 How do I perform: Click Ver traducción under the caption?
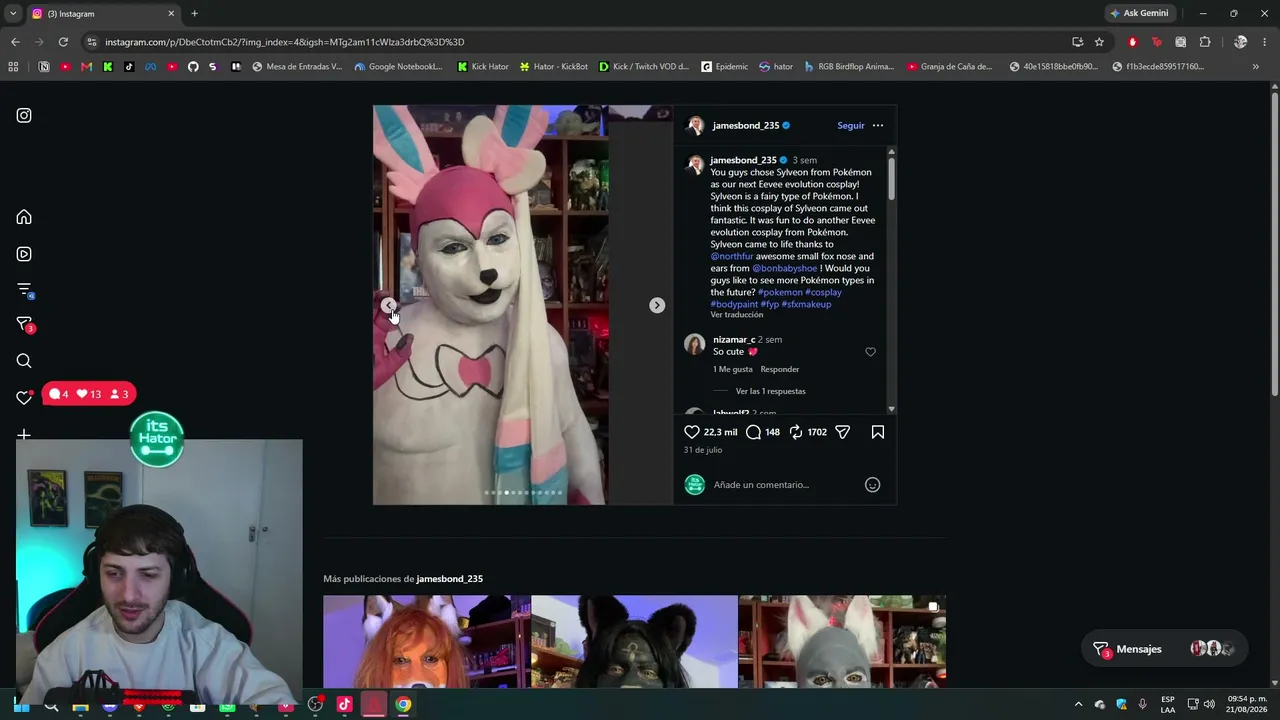click(x=737, y=315)
